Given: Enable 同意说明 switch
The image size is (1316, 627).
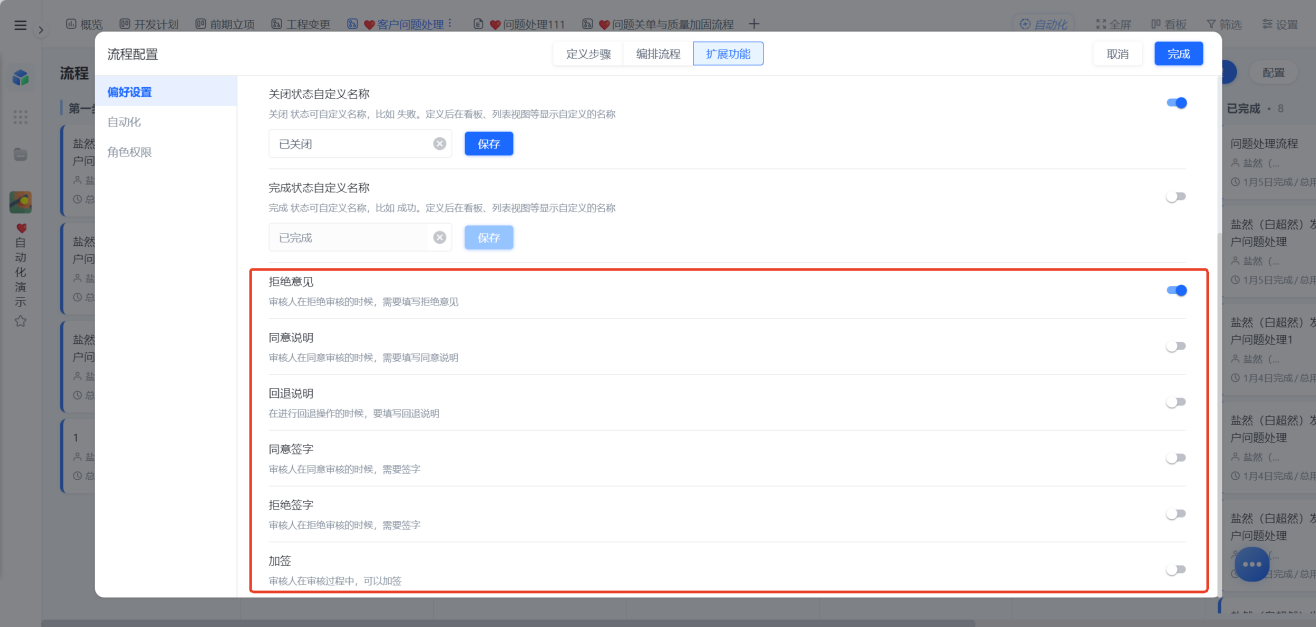Looking at the screenshot, I should 1176,347.
